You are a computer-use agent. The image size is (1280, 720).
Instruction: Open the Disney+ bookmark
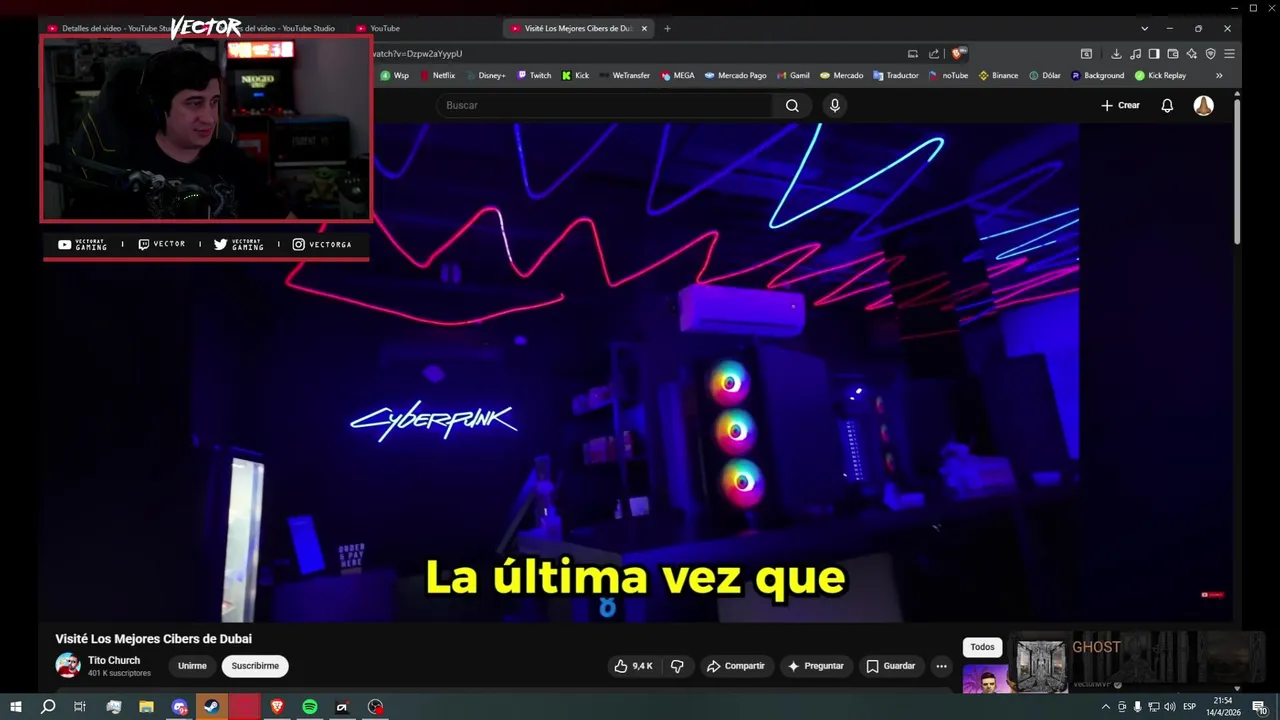tap(485, 75)
